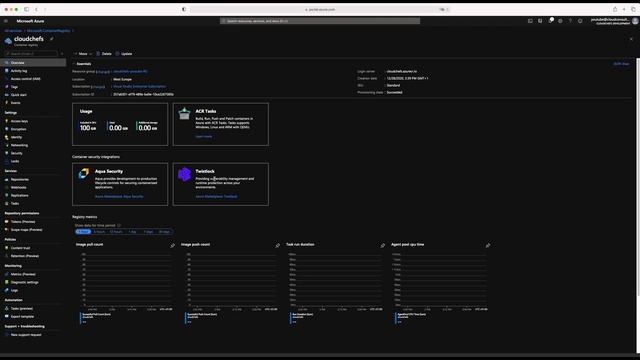Screen dimensions: 640x360
Task: Click the Scope maps (Preview) icon
Action: (x=7, y=230)
